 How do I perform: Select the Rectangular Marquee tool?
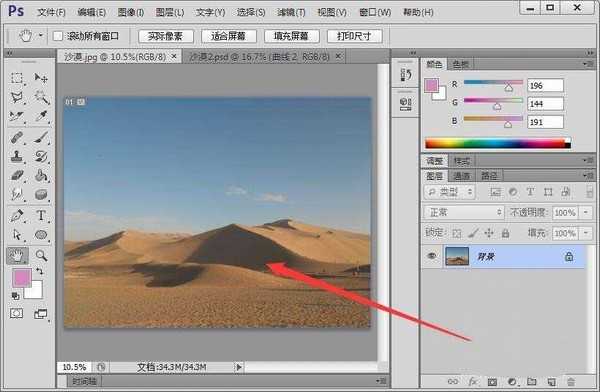click(x=16, y=78)
